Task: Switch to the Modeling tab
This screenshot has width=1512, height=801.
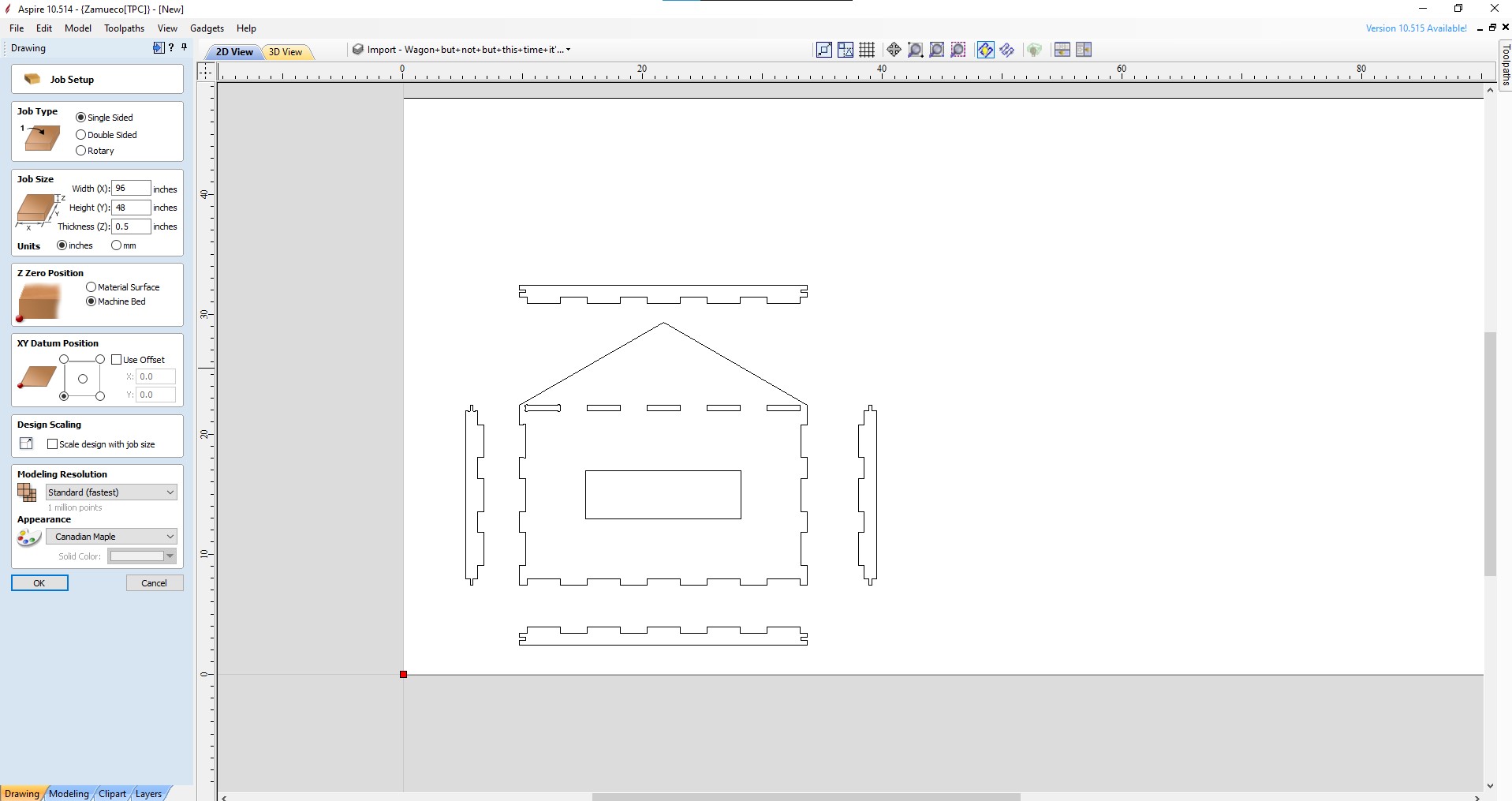Action: coord(69,793)
